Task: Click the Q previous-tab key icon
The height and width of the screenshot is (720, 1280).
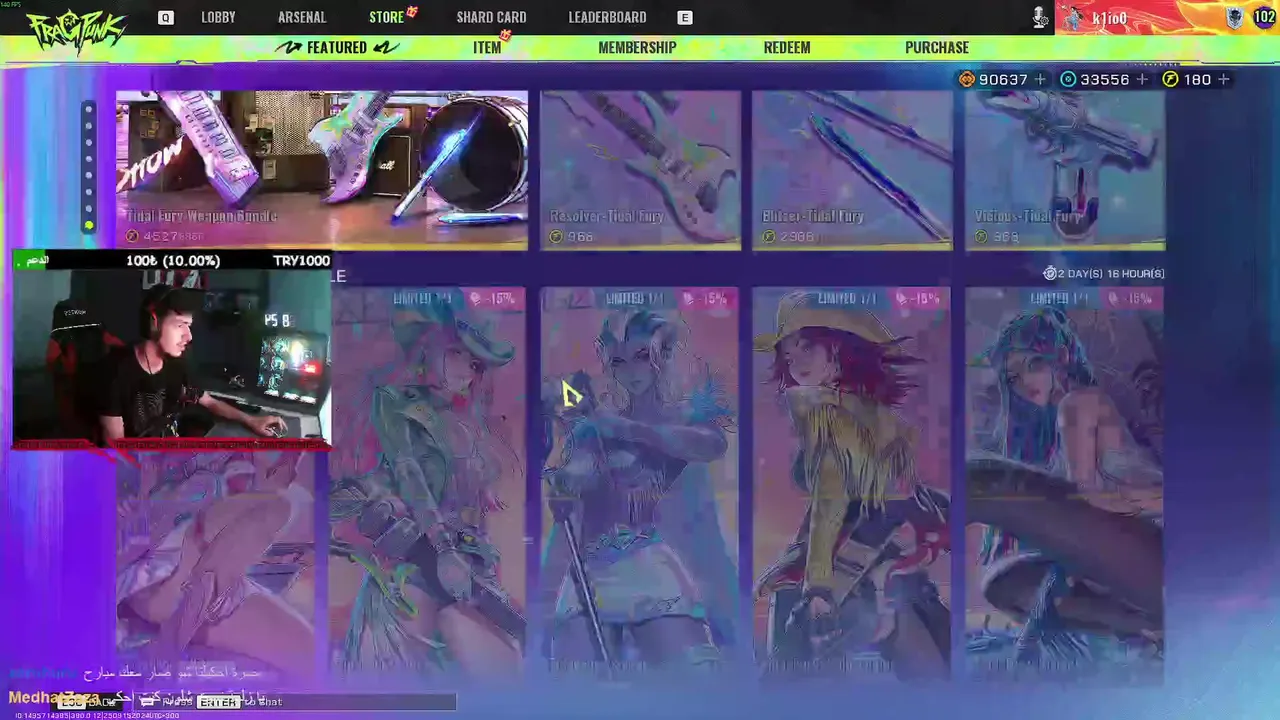Action: point(166,17)
